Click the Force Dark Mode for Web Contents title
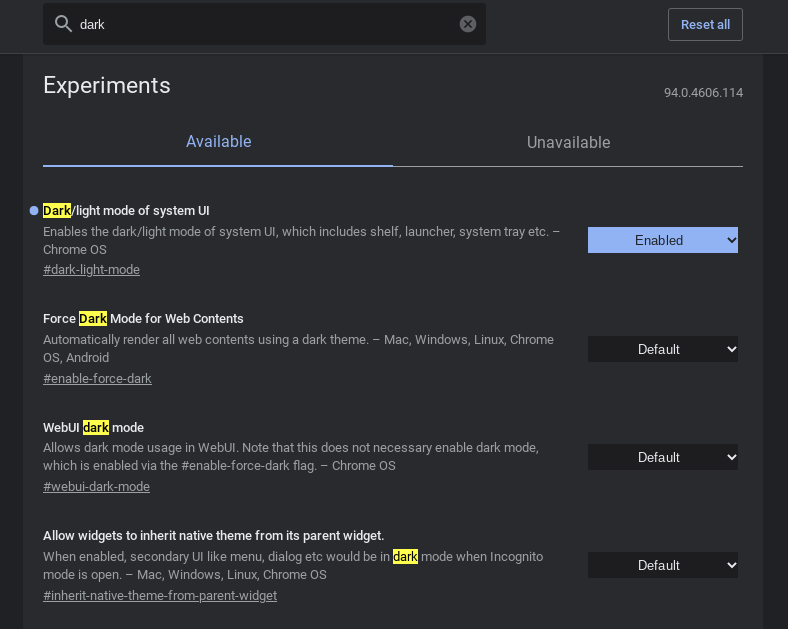The image size is (788, 629). pyautogui.click(x=143, y=319)
